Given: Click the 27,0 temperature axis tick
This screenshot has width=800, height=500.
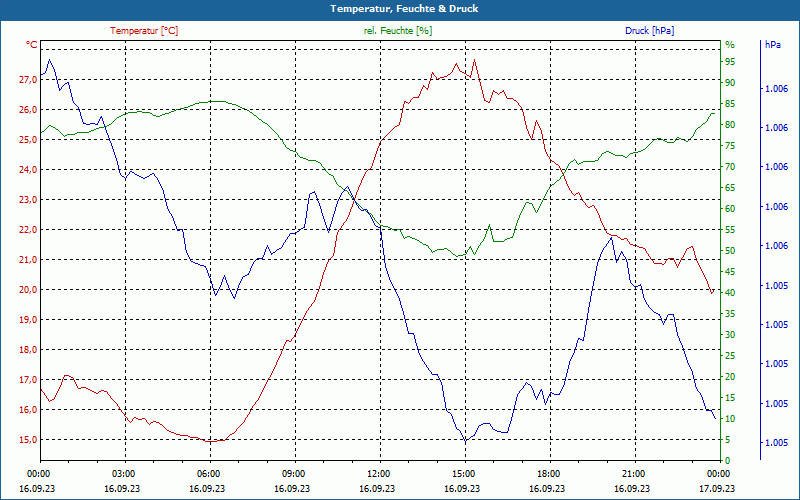Looking at the screenshot, I should (x=29, y=80).
